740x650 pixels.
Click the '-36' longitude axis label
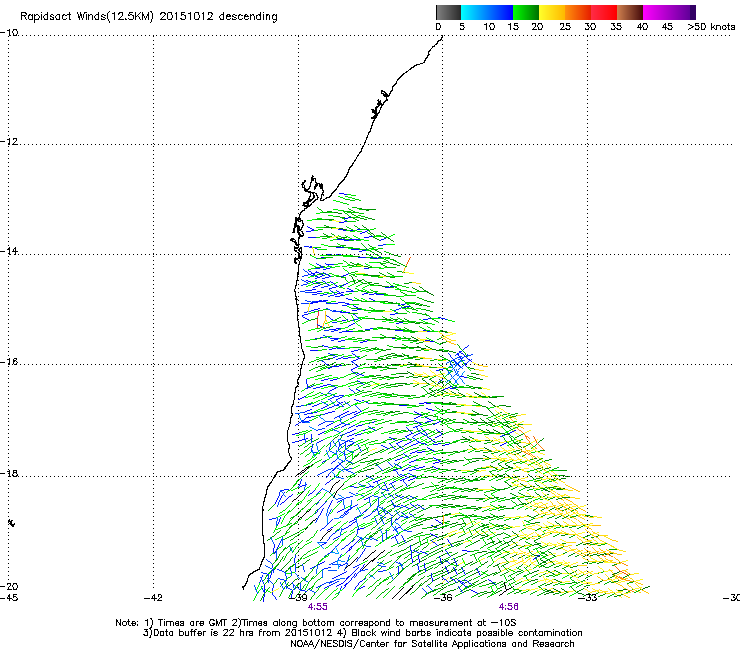(x=443, y=598)
